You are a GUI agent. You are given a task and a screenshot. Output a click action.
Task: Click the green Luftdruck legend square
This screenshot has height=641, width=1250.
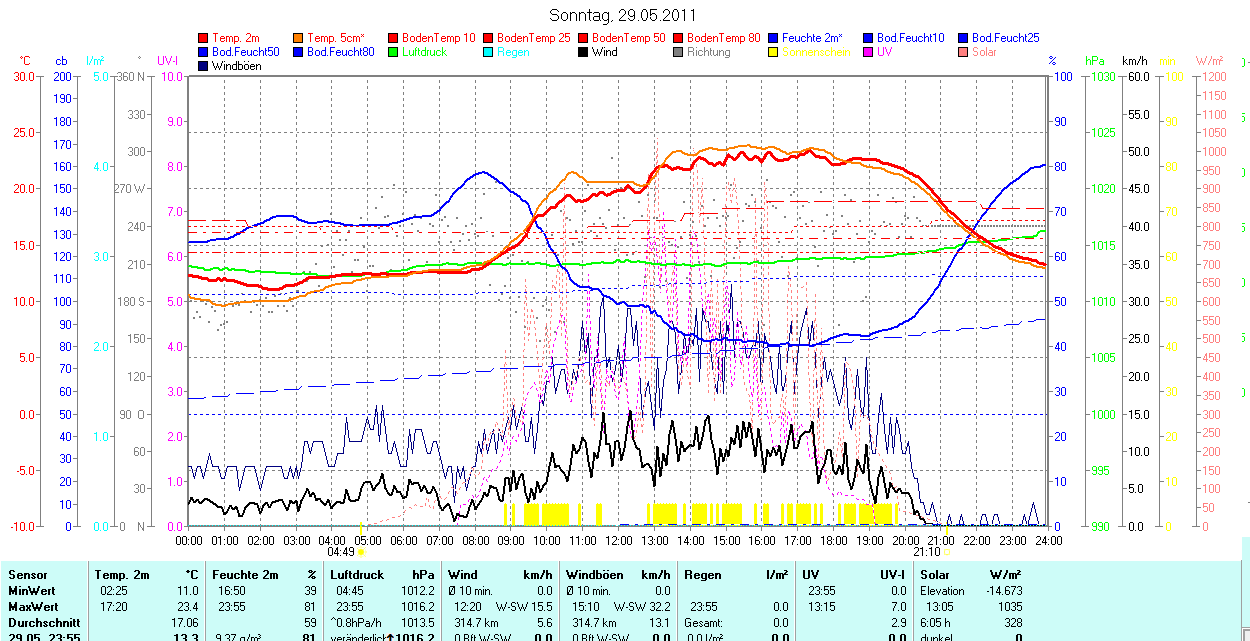pyautogui.click(x=394, y=52)
